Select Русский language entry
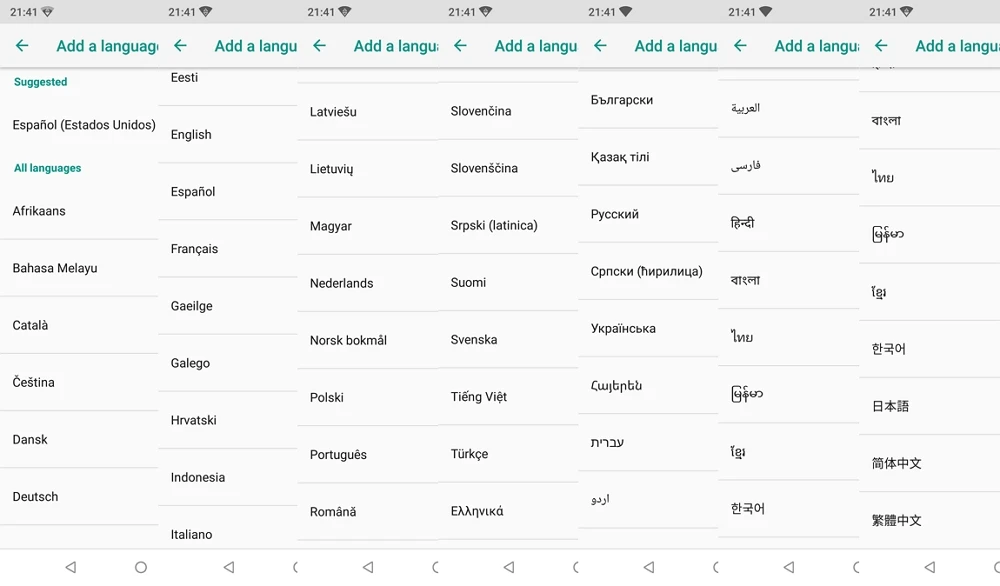Screen dimensions: 1000x586 [648, 214]
